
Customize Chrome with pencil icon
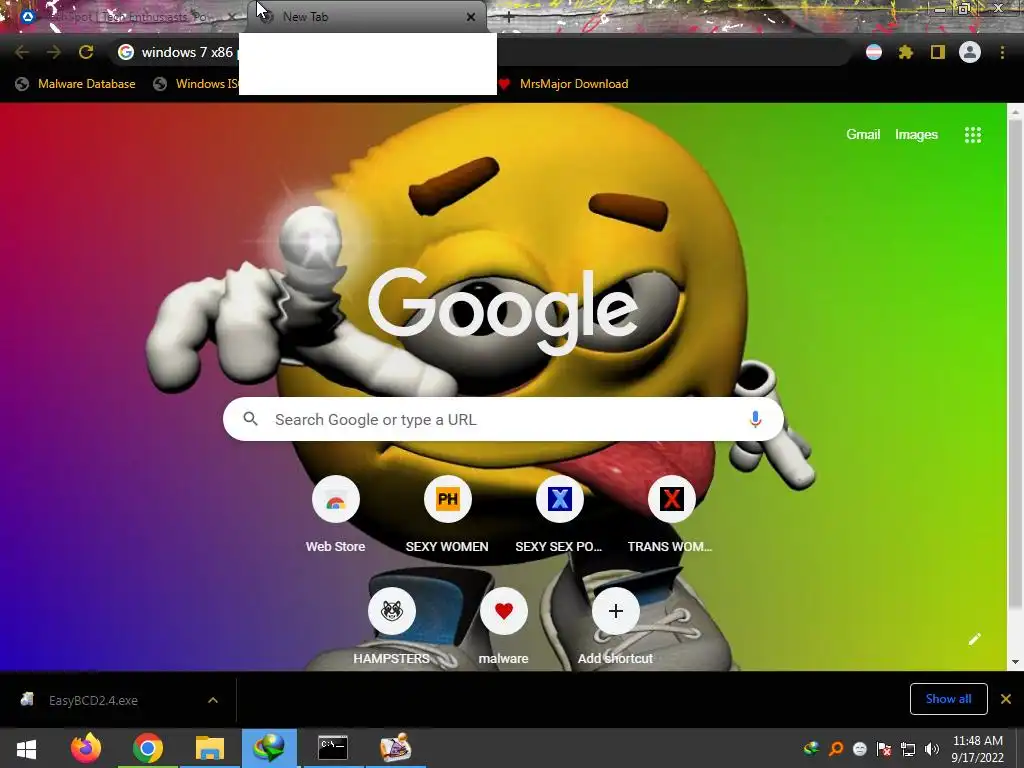tap(974, 639)
